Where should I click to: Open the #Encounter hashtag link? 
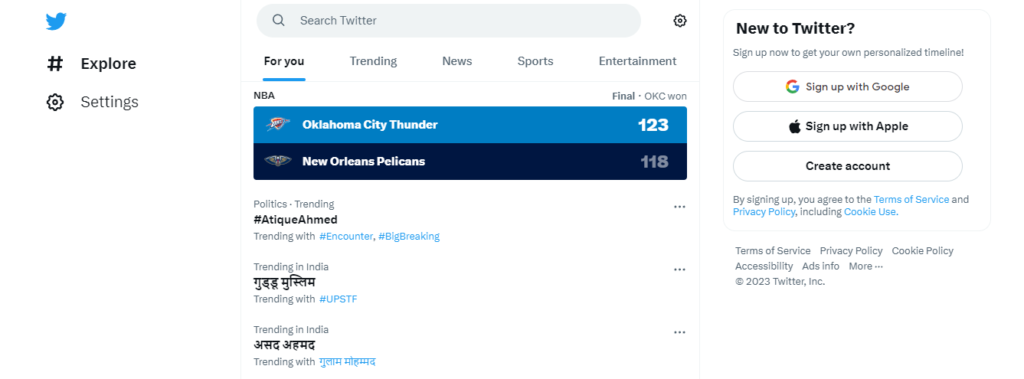tap(346, 236)
